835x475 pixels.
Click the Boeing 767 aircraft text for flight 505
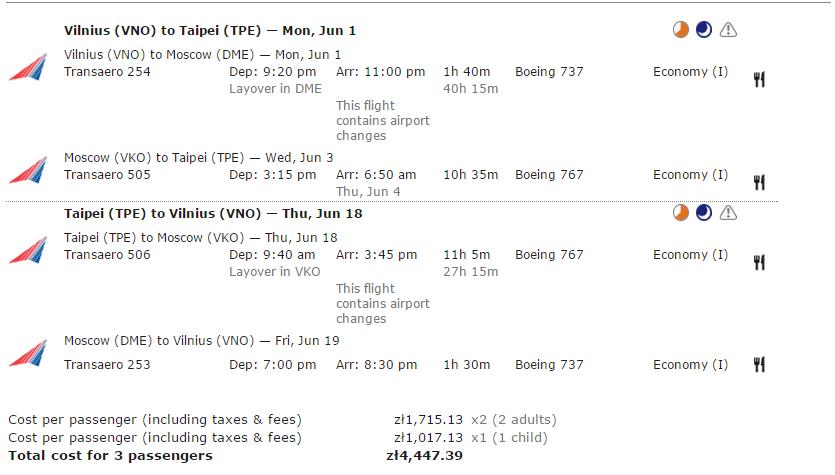click(549, 175)
